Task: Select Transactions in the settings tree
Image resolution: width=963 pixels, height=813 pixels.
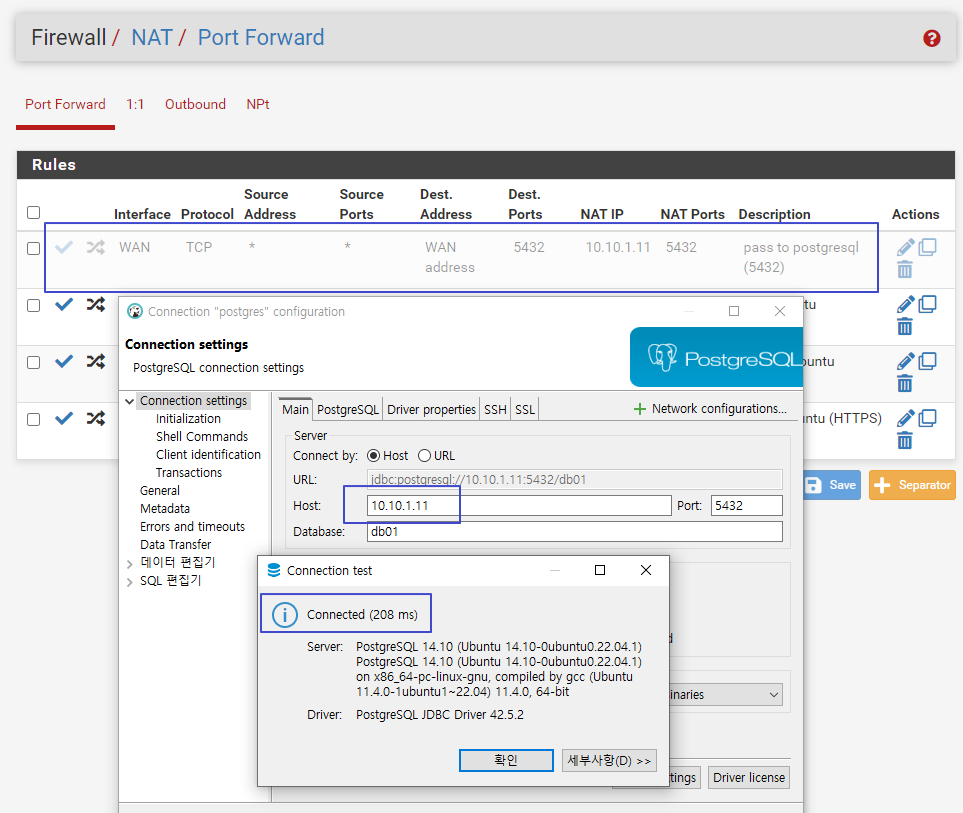Action: [189, 472]
